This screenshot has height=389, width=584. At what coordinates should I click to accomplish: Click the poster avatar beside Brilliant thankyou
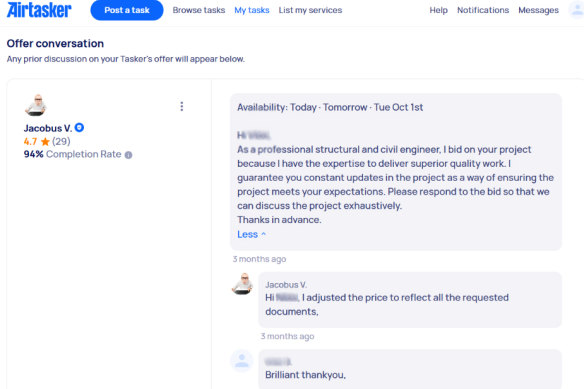coord(242,360)
